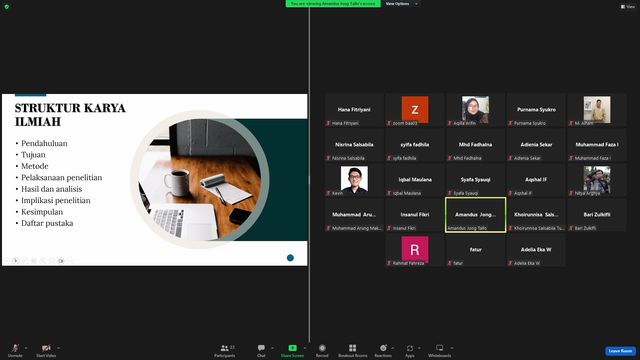Open the Participants panel
640x360 pixels.
coord(225,350)
